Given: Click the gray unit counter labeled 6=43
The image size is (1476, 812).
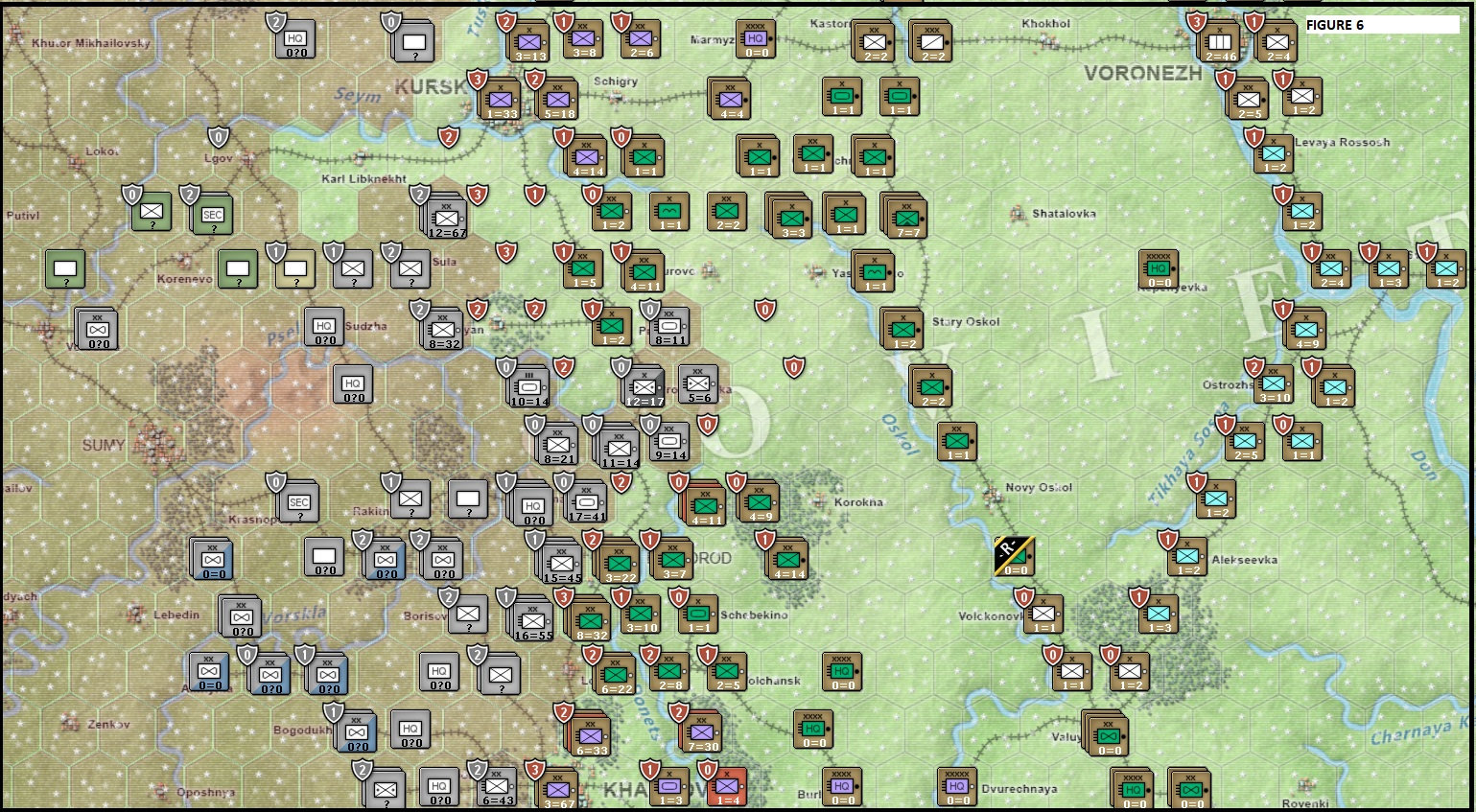Looking at the screenshot, I should click(x=497, y=787).
